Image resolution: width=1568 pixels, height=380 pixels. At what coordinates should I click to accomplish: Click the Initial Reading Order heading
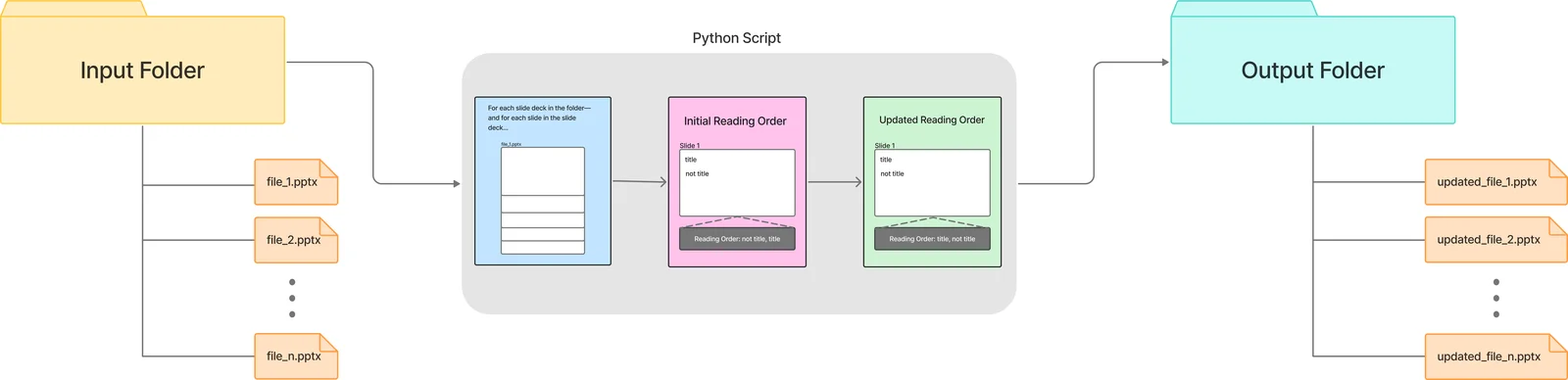pyautogui.click(x=735, y=121)
